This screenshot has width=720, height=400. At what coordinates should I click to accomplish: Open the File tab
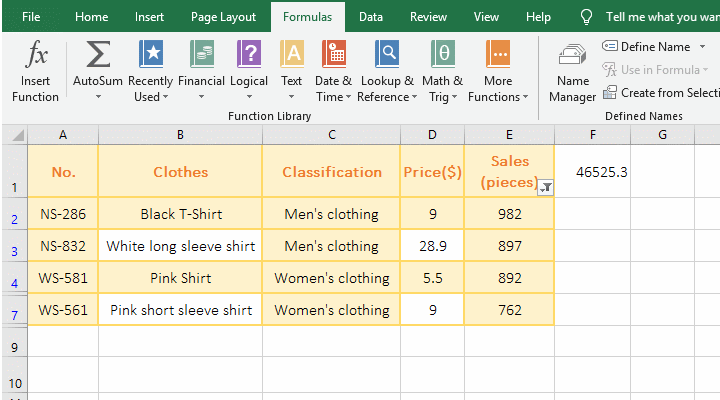tap(31, 17)
